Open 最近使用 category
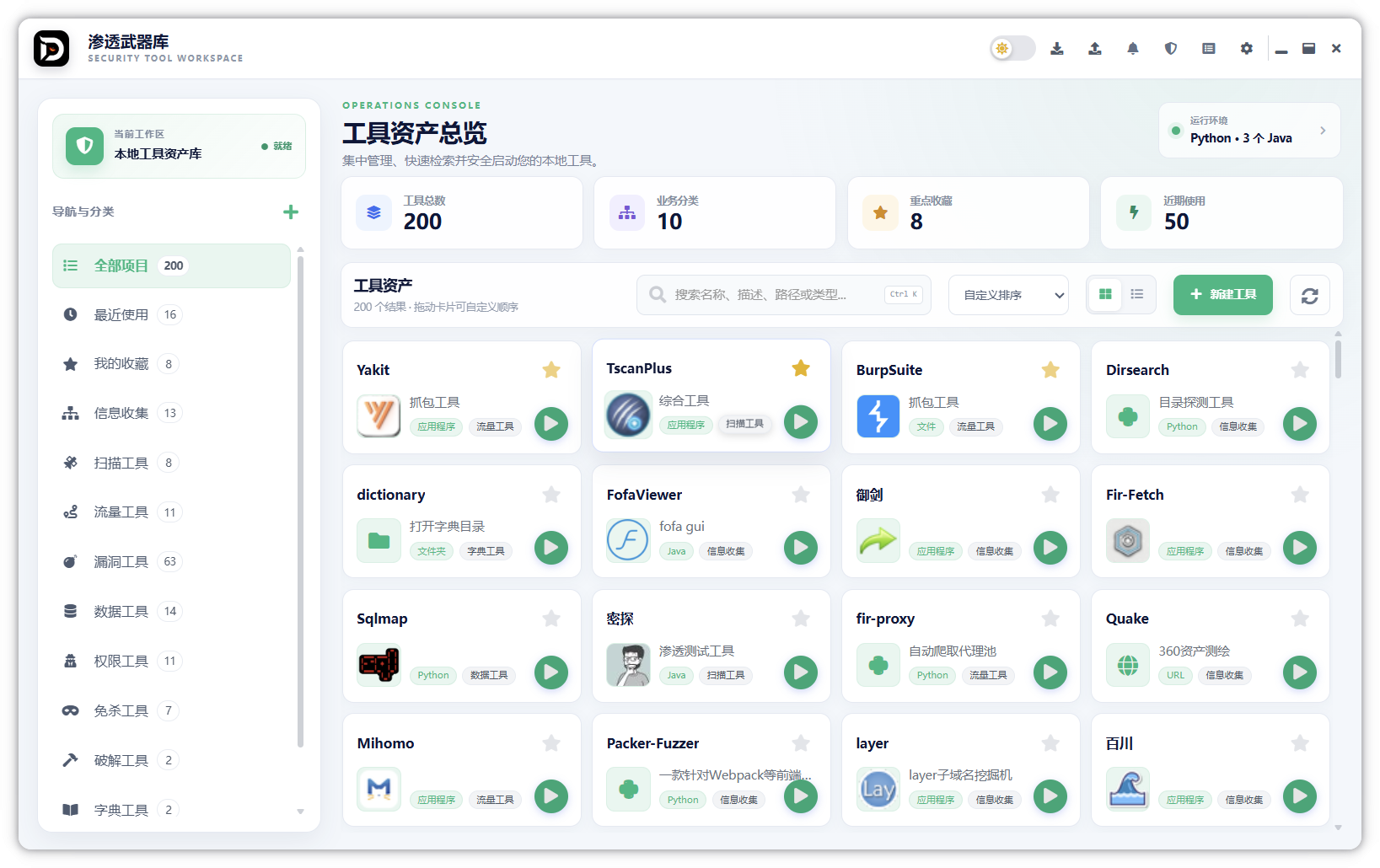Image resolution: width=1380 pixels, height=868 pixels. tap(171, 314)
